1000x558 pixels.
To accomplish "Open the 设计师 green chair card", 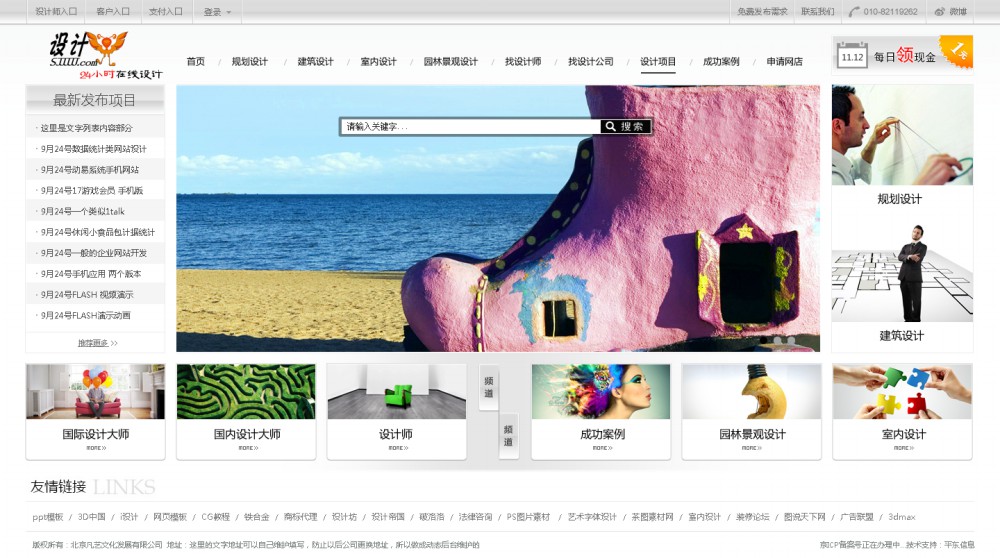I will (397, 392).
